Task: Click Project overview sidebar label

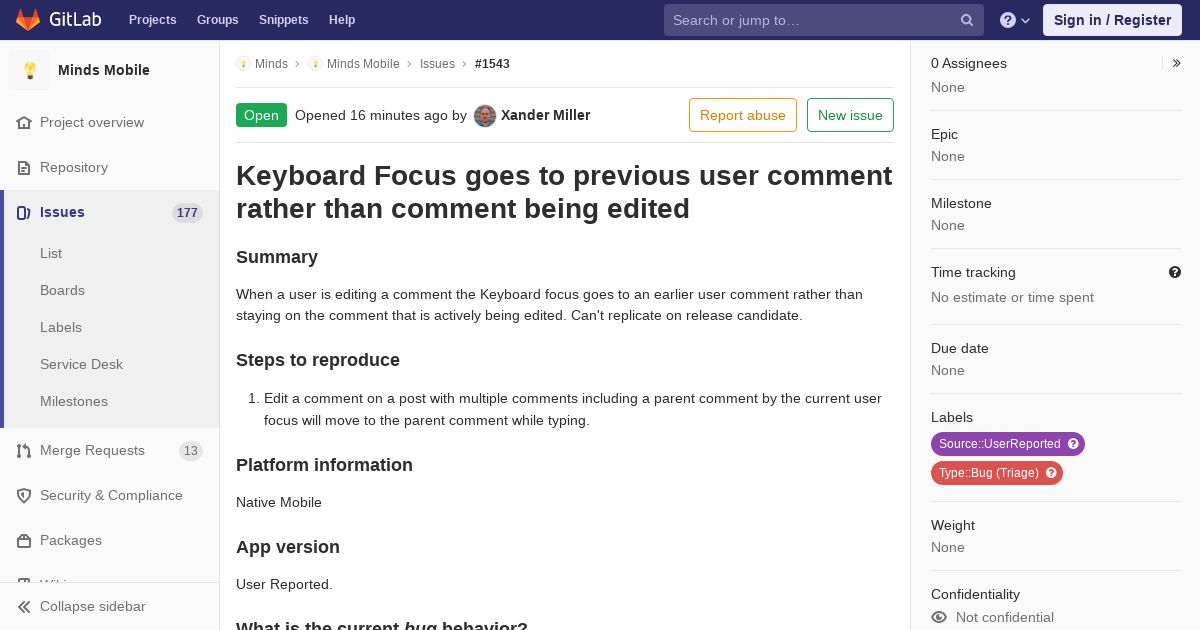Action: [92, 122]
